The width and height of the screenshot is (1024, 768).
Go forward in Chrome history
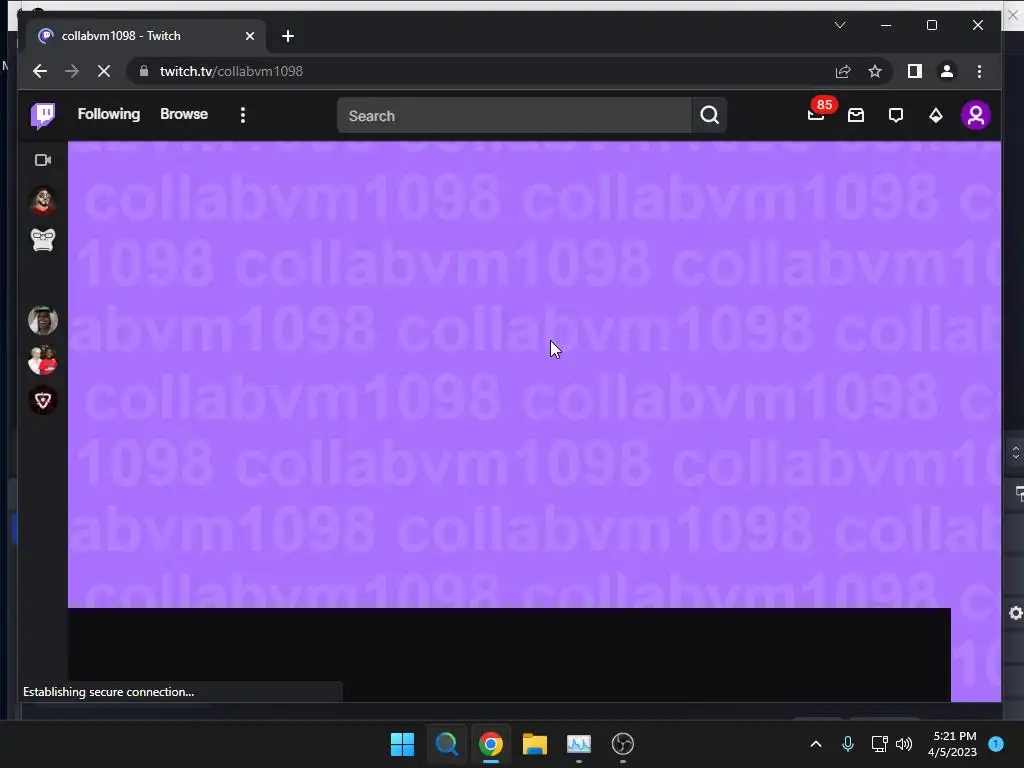point(72,71)
